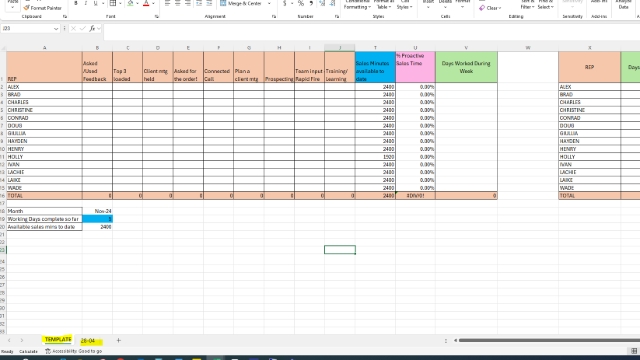The width and height of the screenshot is (640, 360).
Task: Expand the Paste options arrow
Action: (12, 7)
